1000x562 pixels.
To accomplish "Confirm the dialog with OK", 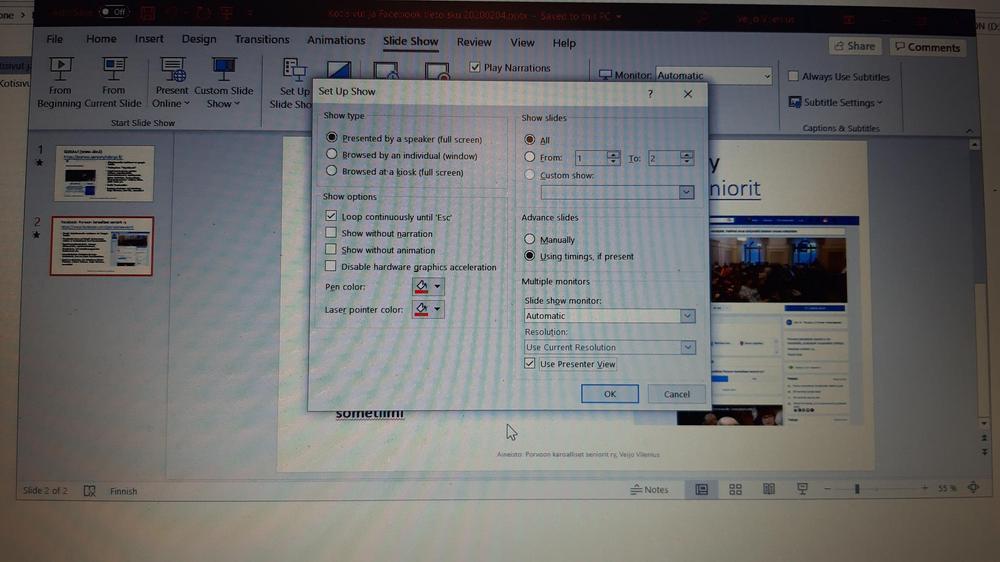I will pyautogui.click(x=609, y=394).
